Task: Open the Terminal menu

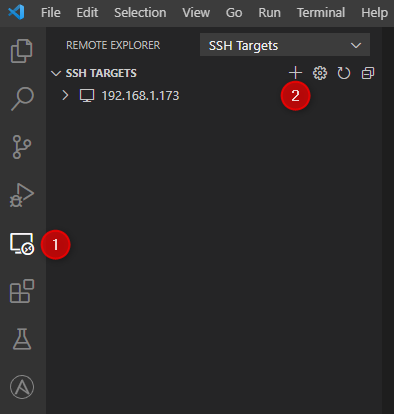Action: [321, 13]
